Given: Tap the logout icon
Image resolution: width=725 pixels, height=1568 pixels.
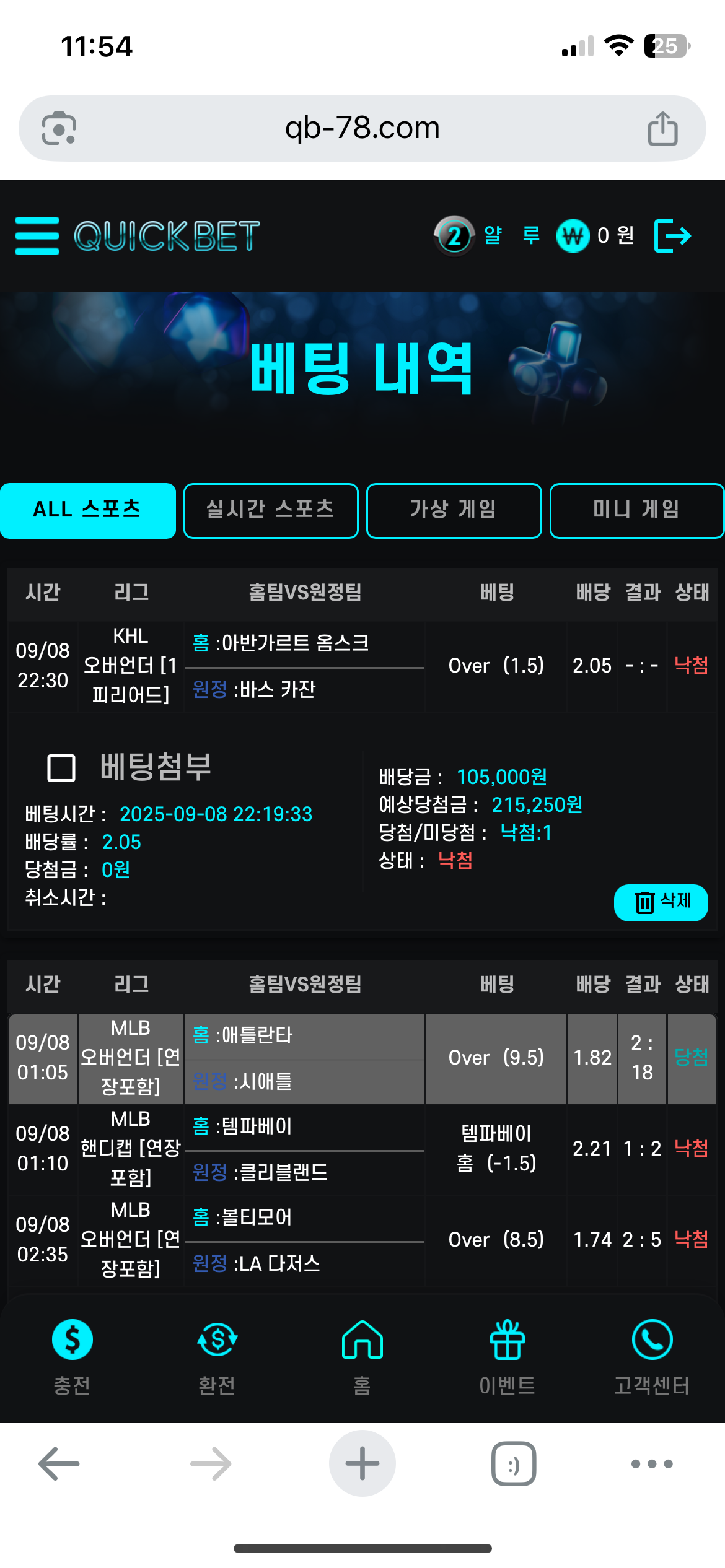Looking at the screenshot, I should [x=672, y=236].
